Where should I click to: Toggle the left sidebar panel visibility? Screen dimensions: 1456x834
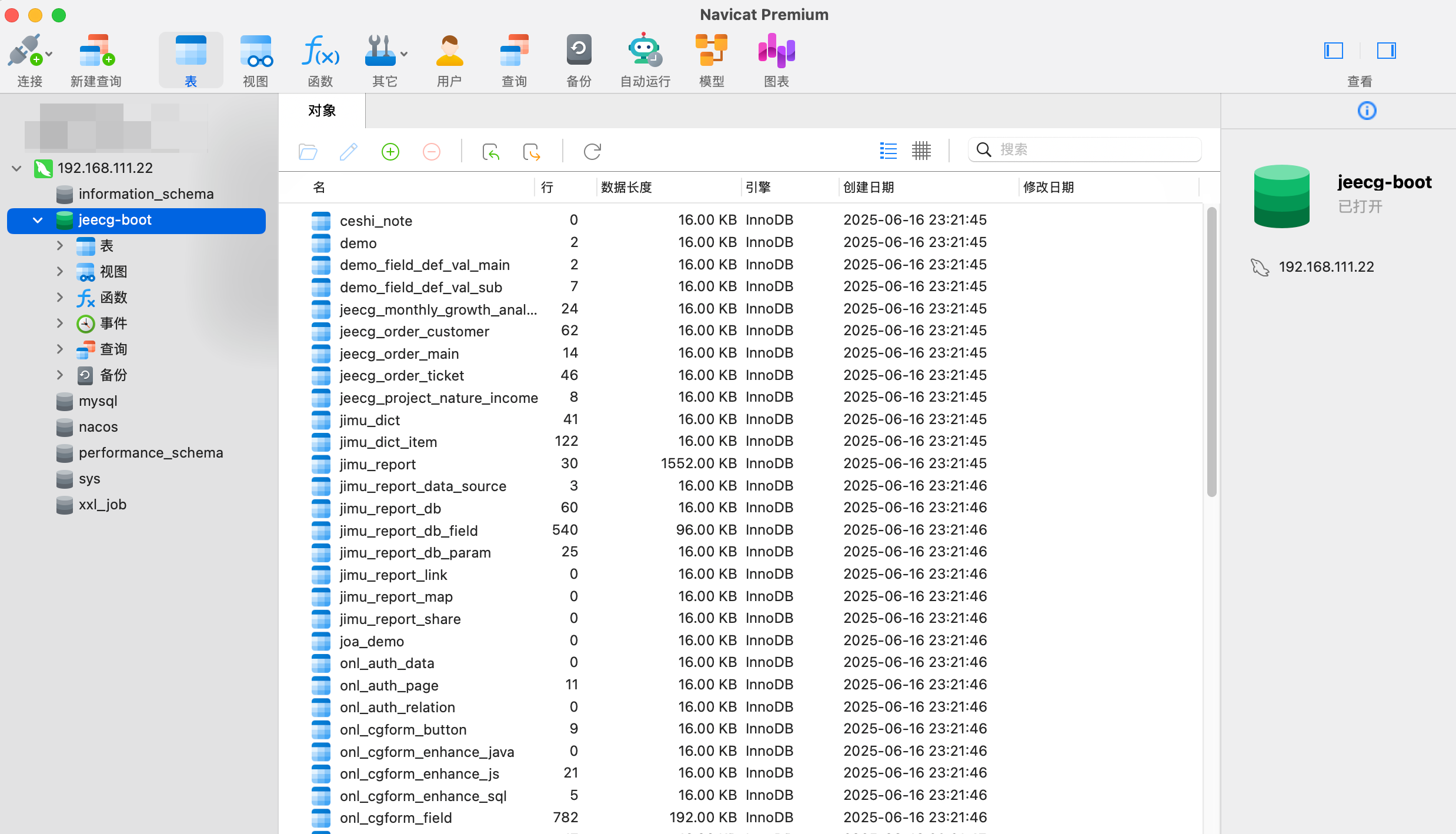[1334, 51]
